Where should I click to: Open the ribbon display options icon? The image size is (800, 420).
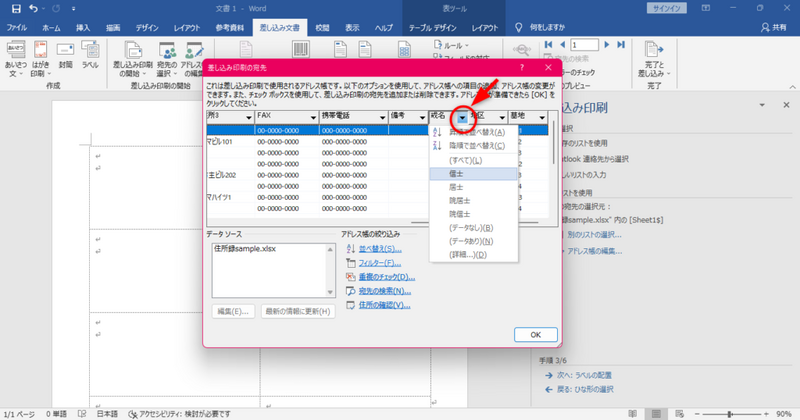tap(706, 8)
